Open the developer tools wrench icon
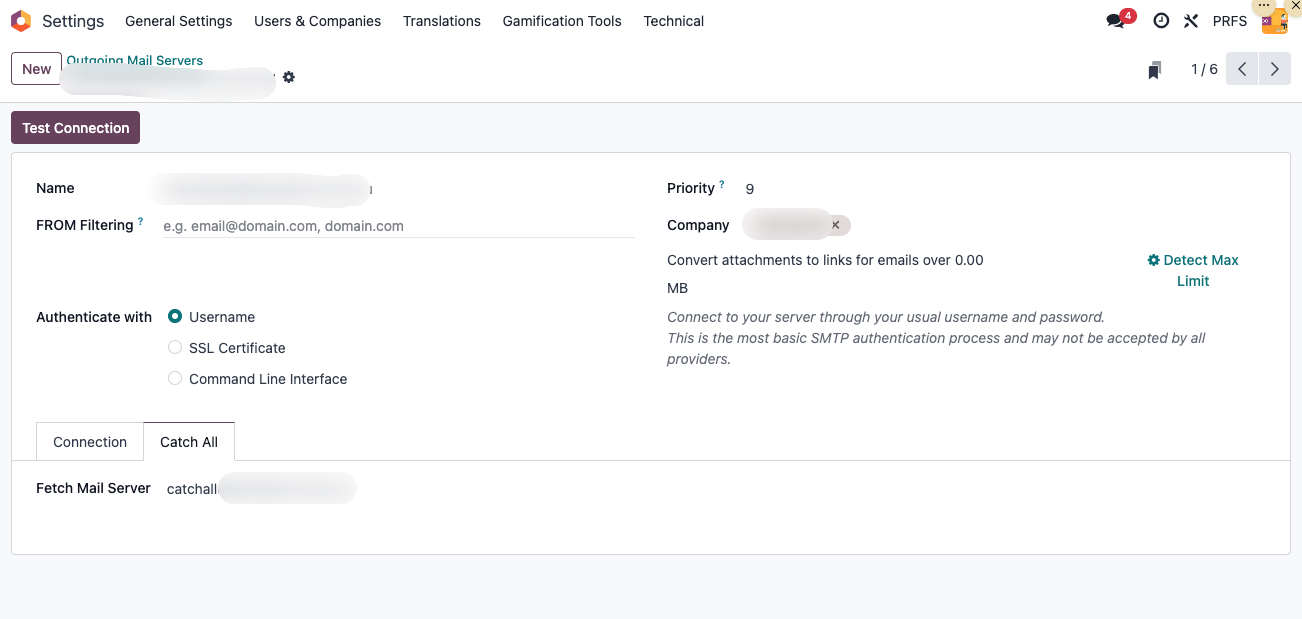Viewport: 1302px width, 619px height. pyautogui.click(x=1190, y=21)
